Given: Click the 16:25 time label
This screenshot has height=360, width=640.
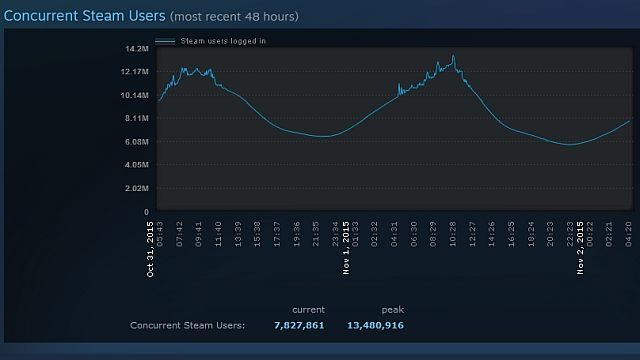Looking at the screenshot, I should tap(512, 234).
